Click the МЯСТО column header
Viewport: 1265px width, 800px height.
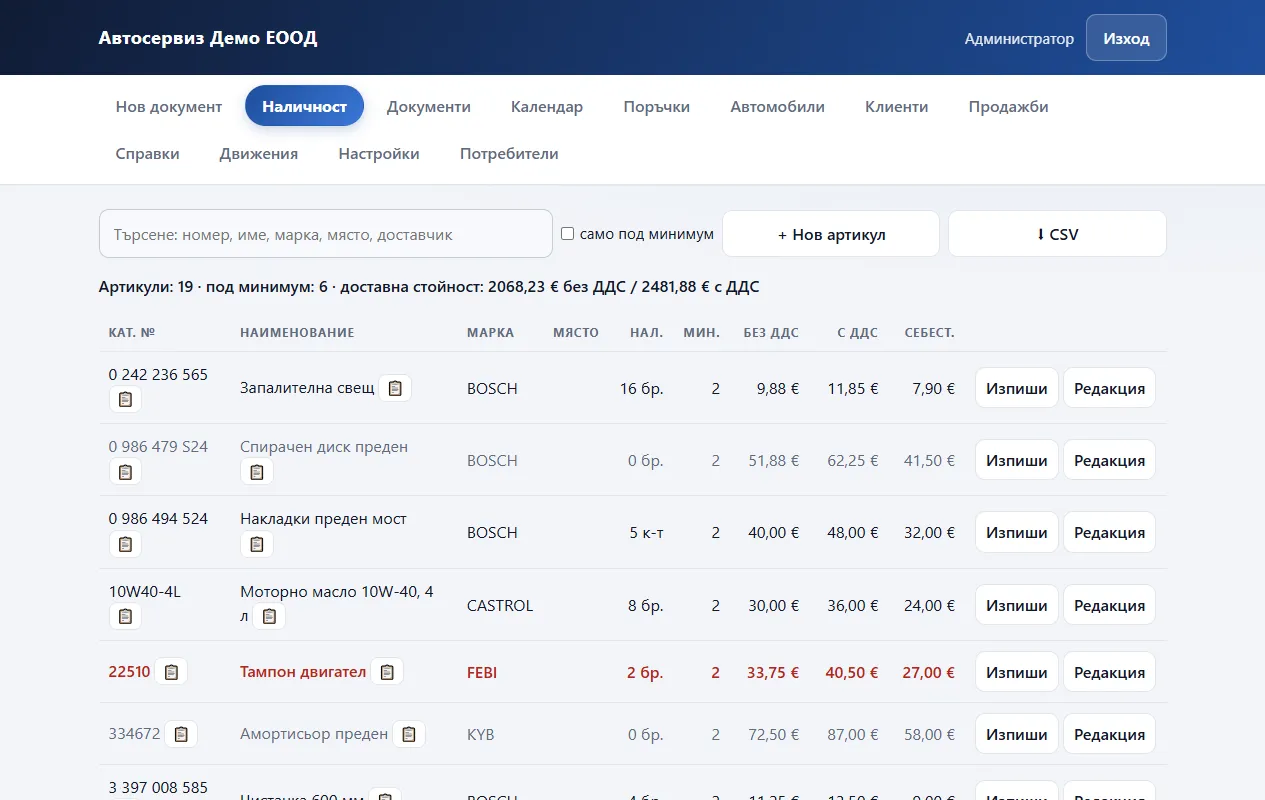tap(576, 332)
